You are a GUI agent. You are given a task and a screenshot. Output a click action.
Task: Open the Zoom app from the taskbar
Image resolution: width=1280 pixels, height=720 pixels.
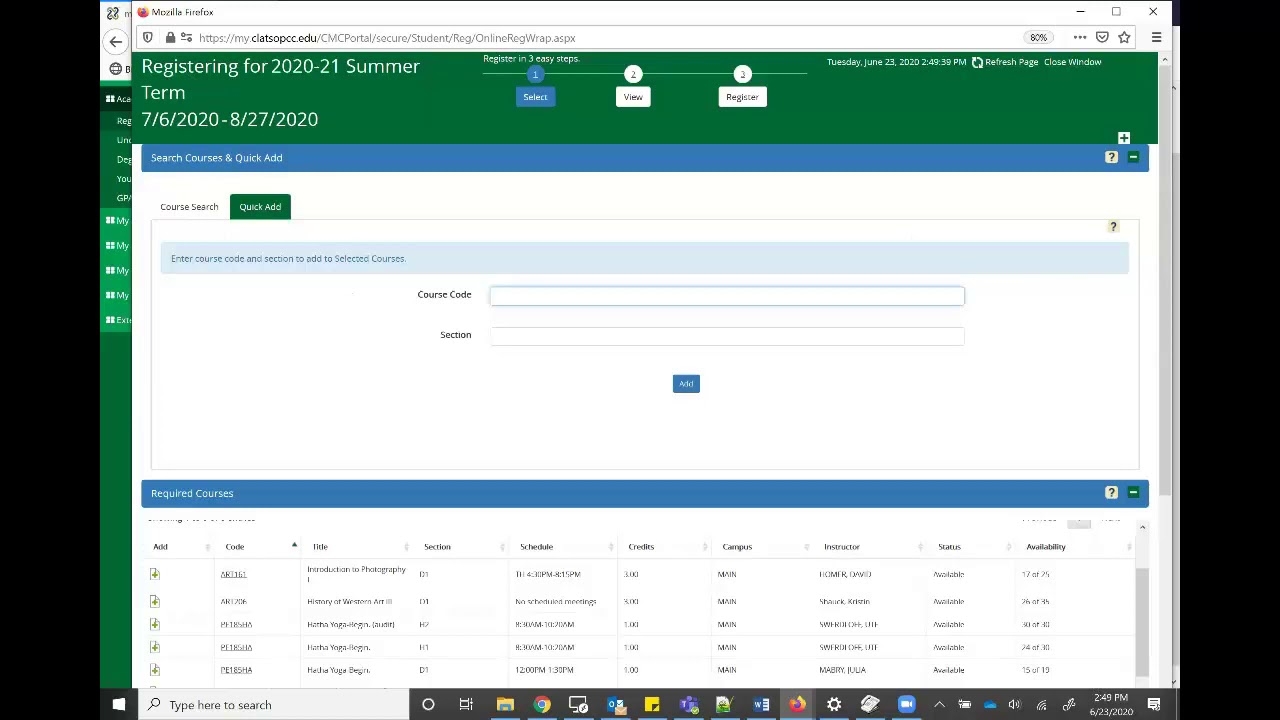click(906, 705)
